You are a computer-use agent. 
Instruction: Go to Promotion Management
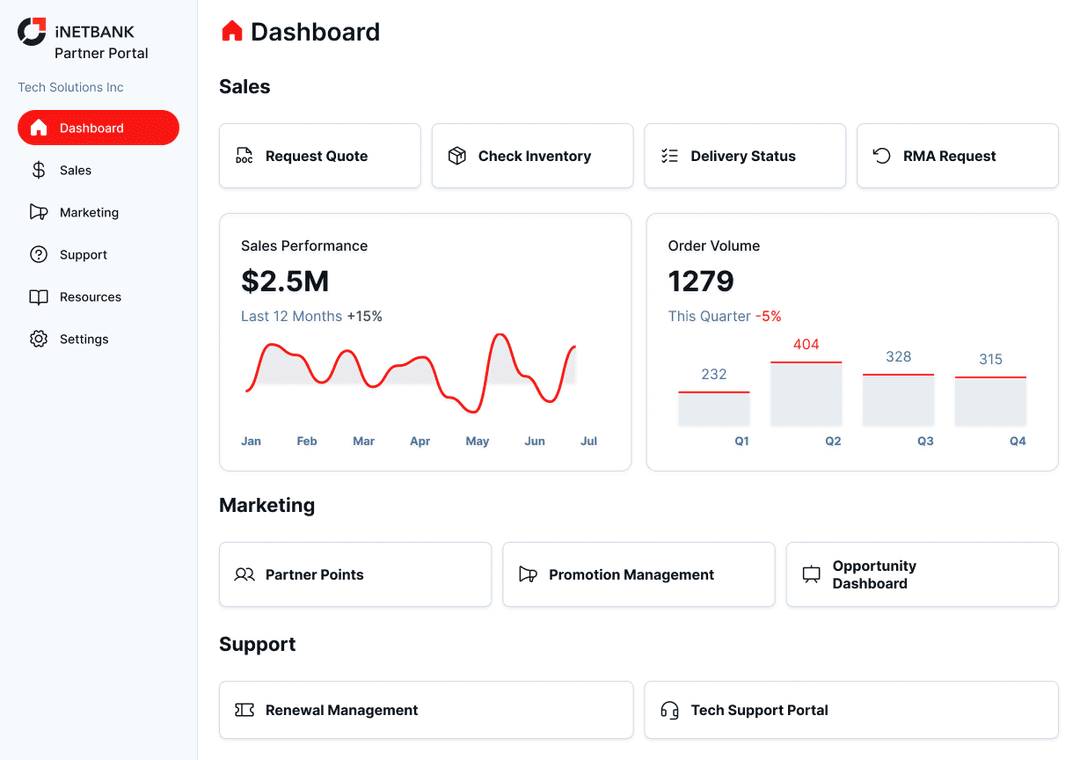(x=638, y=575)
